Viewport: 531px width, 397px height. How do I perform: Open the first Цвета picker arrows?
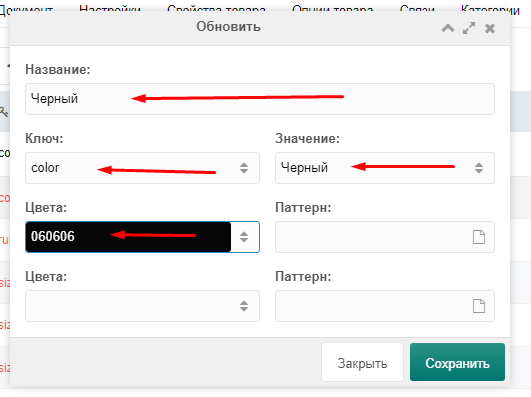244,237
